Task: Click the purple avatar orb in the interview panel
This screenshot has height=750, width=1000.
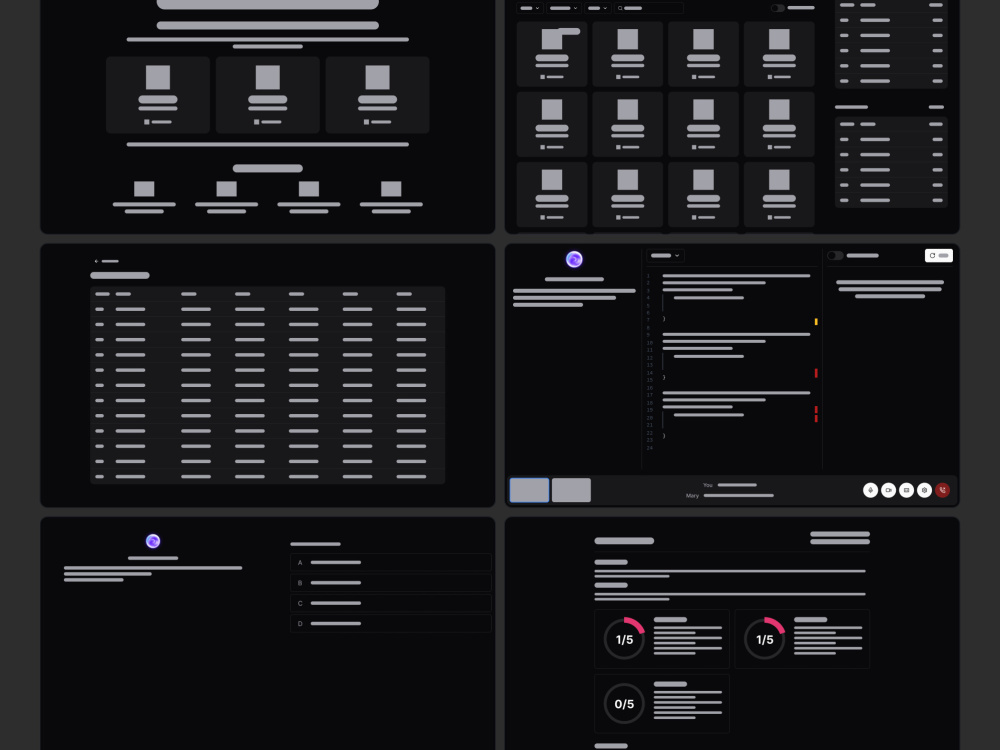Action: click(x=574, y=259)
